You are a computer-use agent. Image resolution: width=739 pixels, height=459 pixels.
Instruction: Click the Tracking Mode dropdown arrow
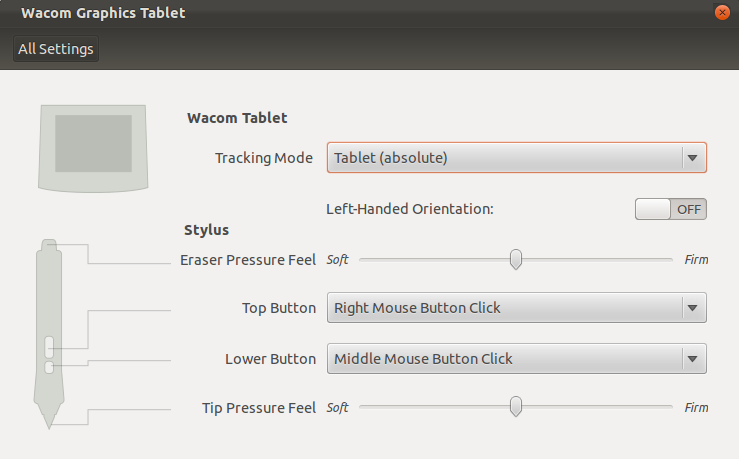(x=692, y=158)
